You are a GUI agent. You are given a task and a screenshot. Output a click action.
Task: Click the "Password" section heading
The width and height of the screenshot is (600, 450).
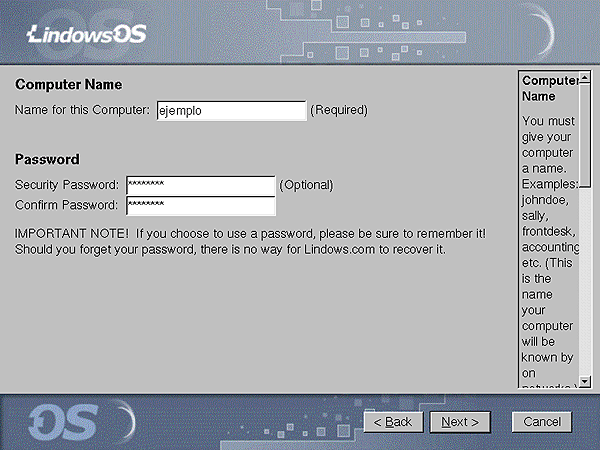click(x=47, y=159)
